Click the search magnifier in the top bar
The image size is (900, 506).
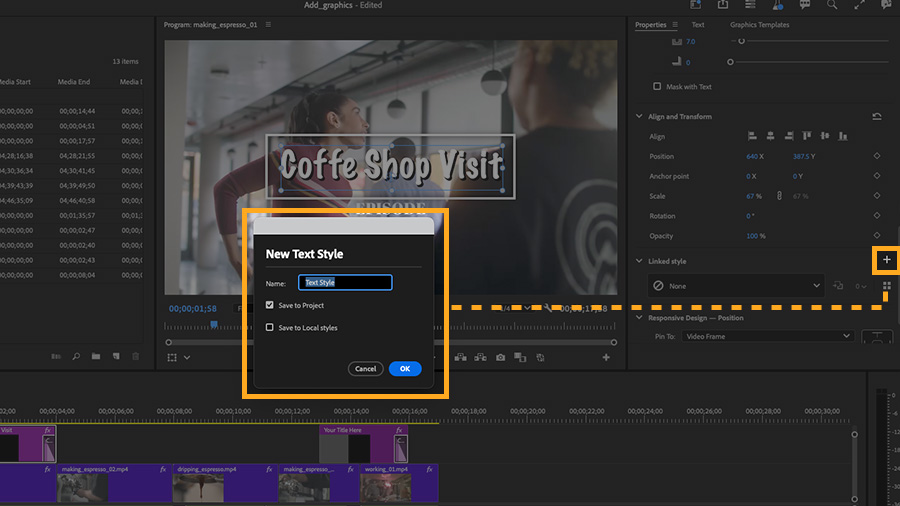832,5
